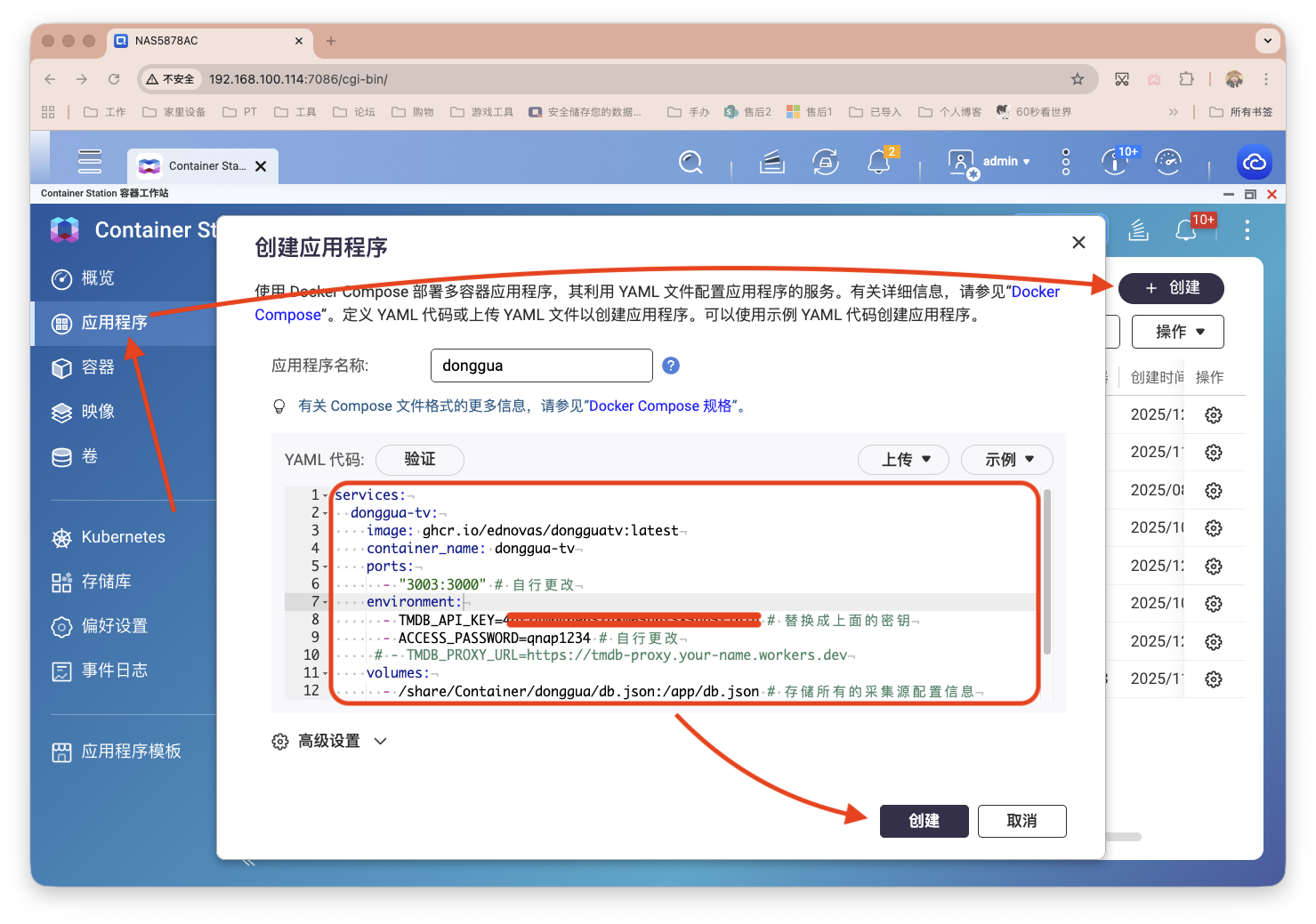
Task: Click the 创建 button in dialog
Action: 924,821
